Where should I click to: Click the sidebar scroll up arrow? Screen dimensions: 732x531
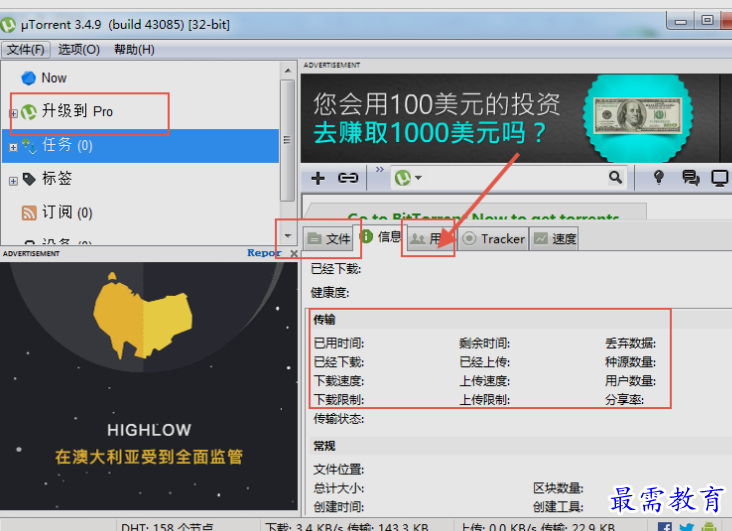click(x=288, y=71)
